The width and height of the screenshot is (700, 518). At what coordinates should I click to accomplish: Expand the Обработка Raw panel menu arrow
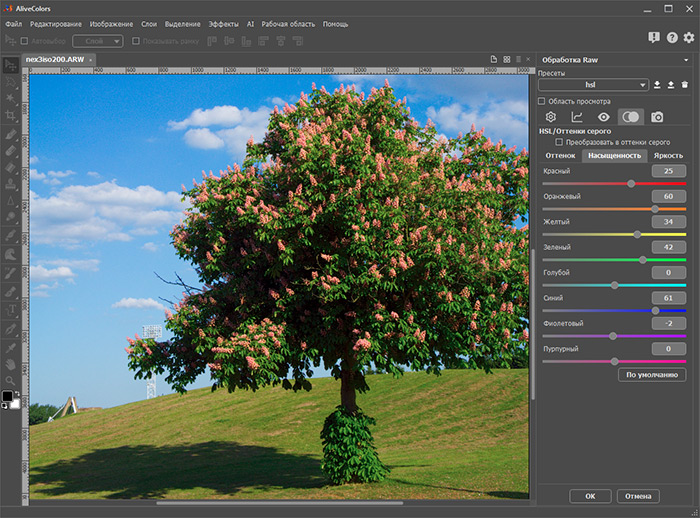[686, 60]
